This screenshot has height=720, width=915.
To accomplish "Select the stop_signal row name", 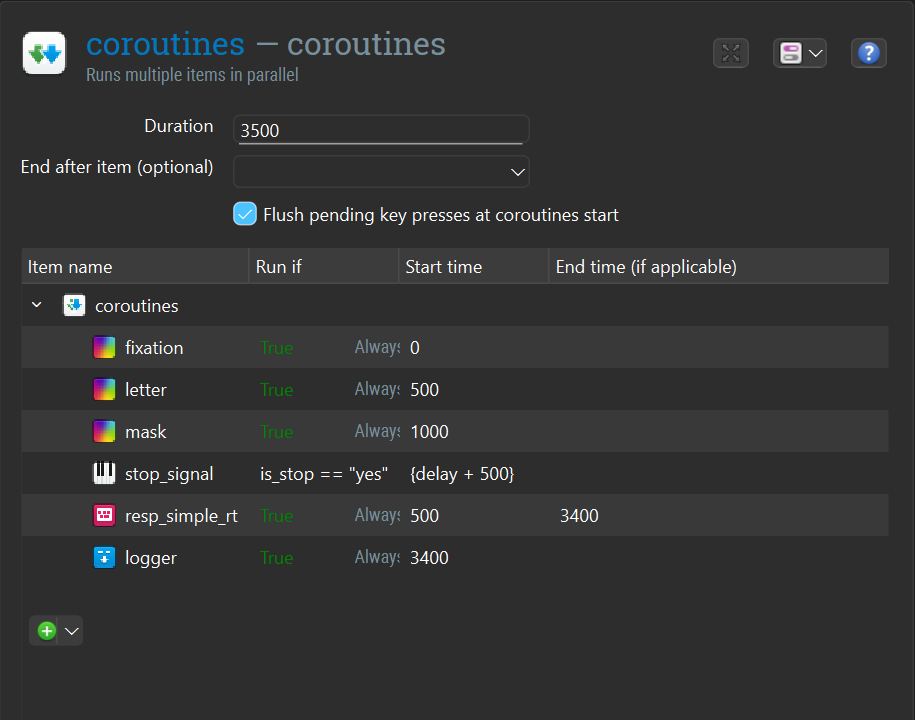I will (x=169, y=474).
